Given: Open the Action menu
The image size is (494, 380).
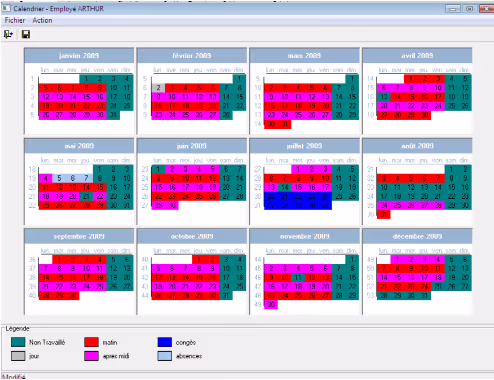Looking at the screenshot, I should tap(42, 20).
